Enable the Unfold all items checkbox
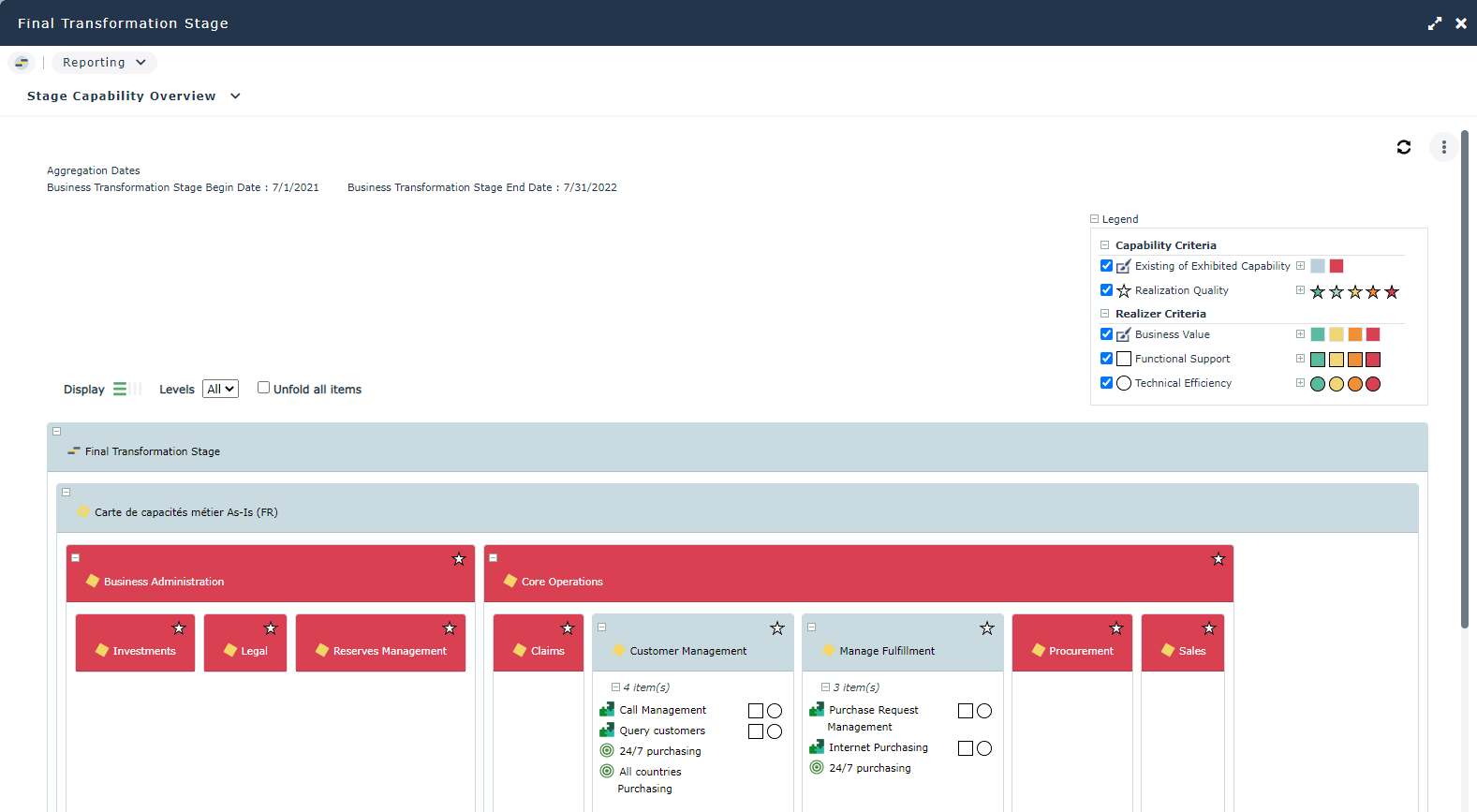 coord(263,388)
